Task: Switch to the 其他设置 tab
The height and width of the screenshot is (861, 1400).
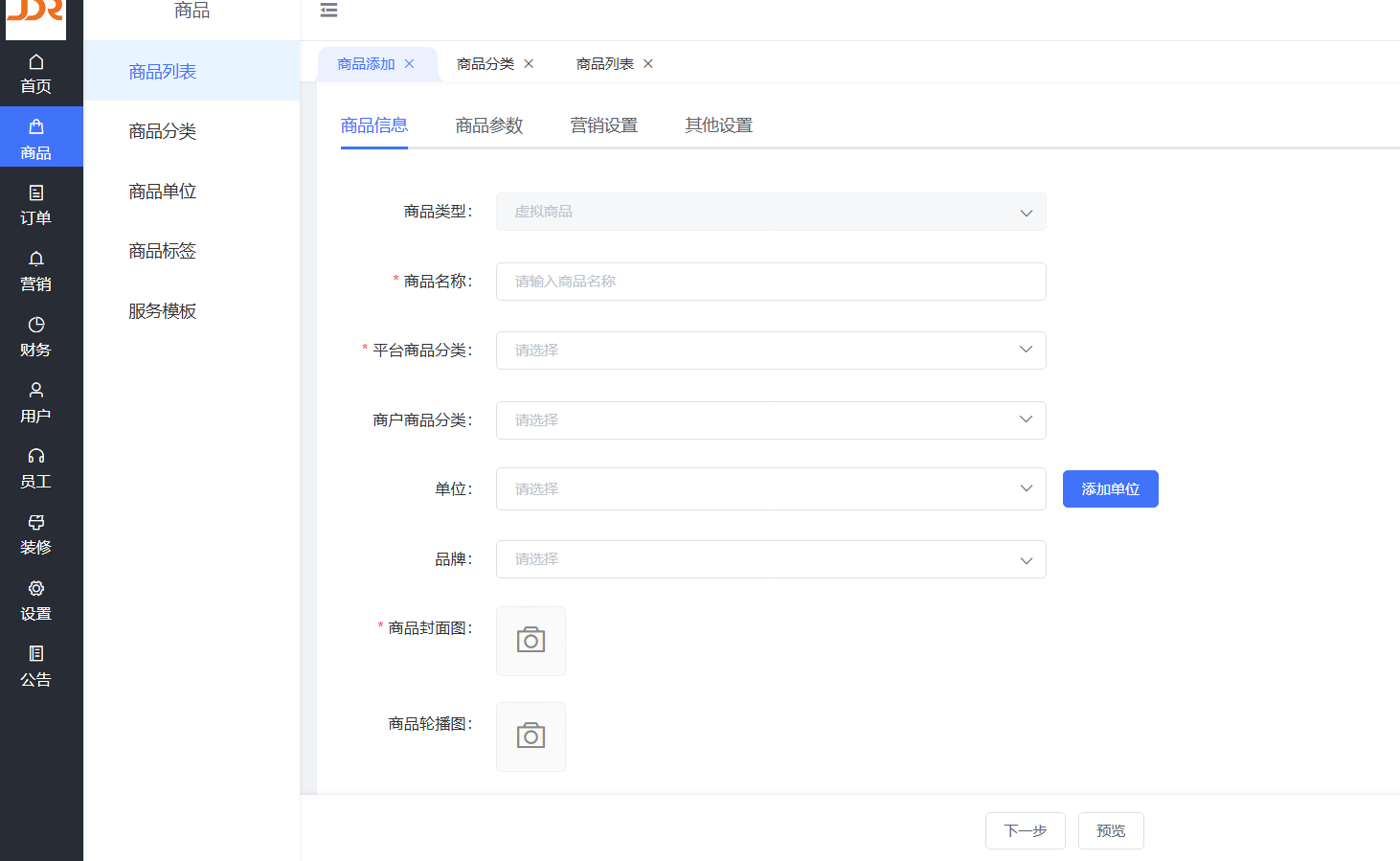Action: 719,125
